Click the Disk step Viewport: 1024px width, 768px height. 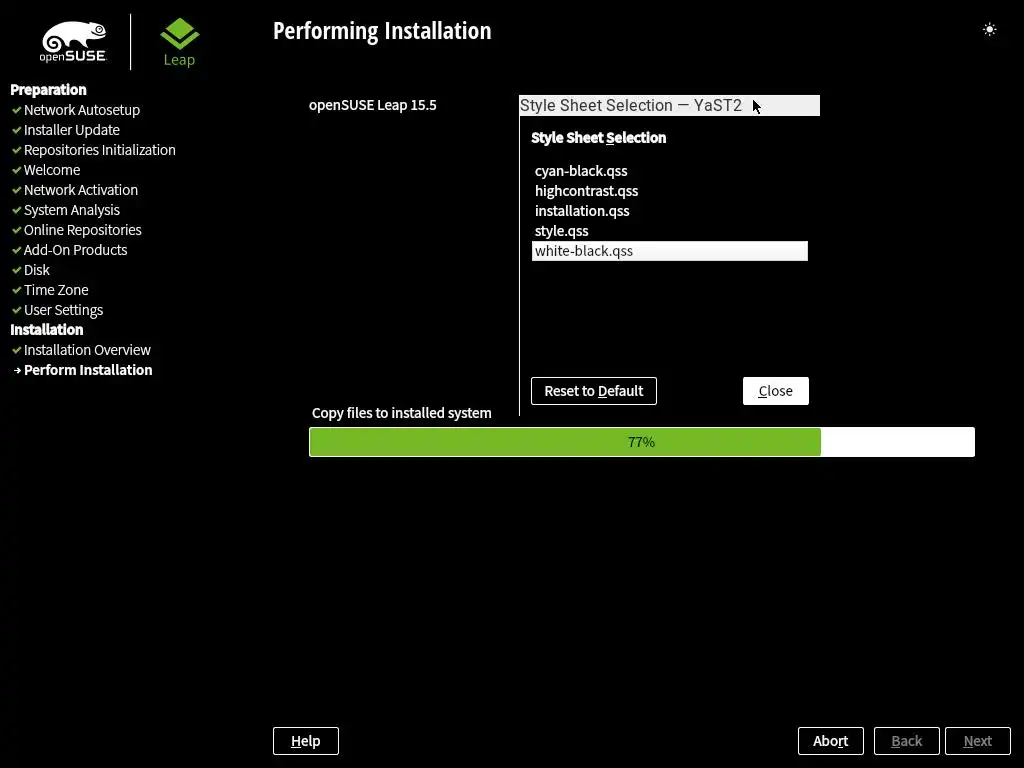(37, 270)
